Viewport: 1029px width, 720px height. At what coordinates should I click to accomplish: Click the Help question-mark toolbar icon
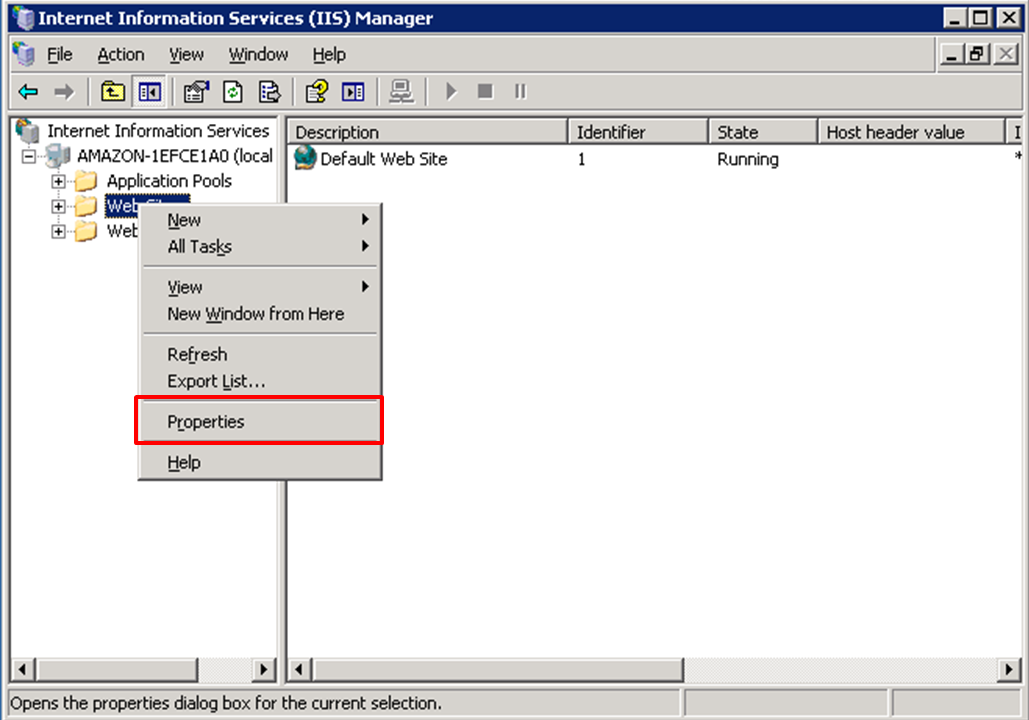[316, 92]
